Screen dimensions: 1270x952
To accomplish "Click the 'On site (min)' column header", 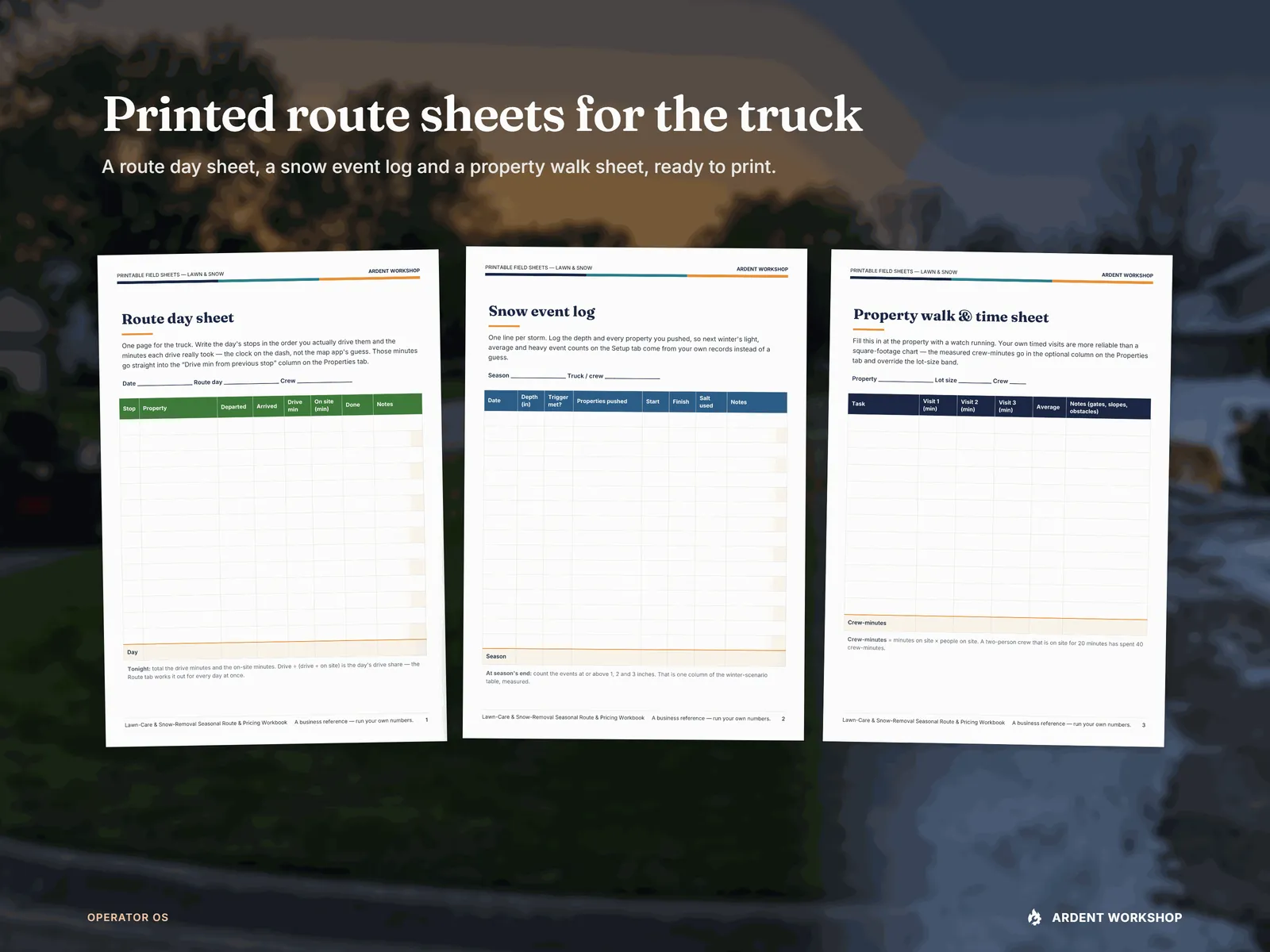I will click(325, 405).
